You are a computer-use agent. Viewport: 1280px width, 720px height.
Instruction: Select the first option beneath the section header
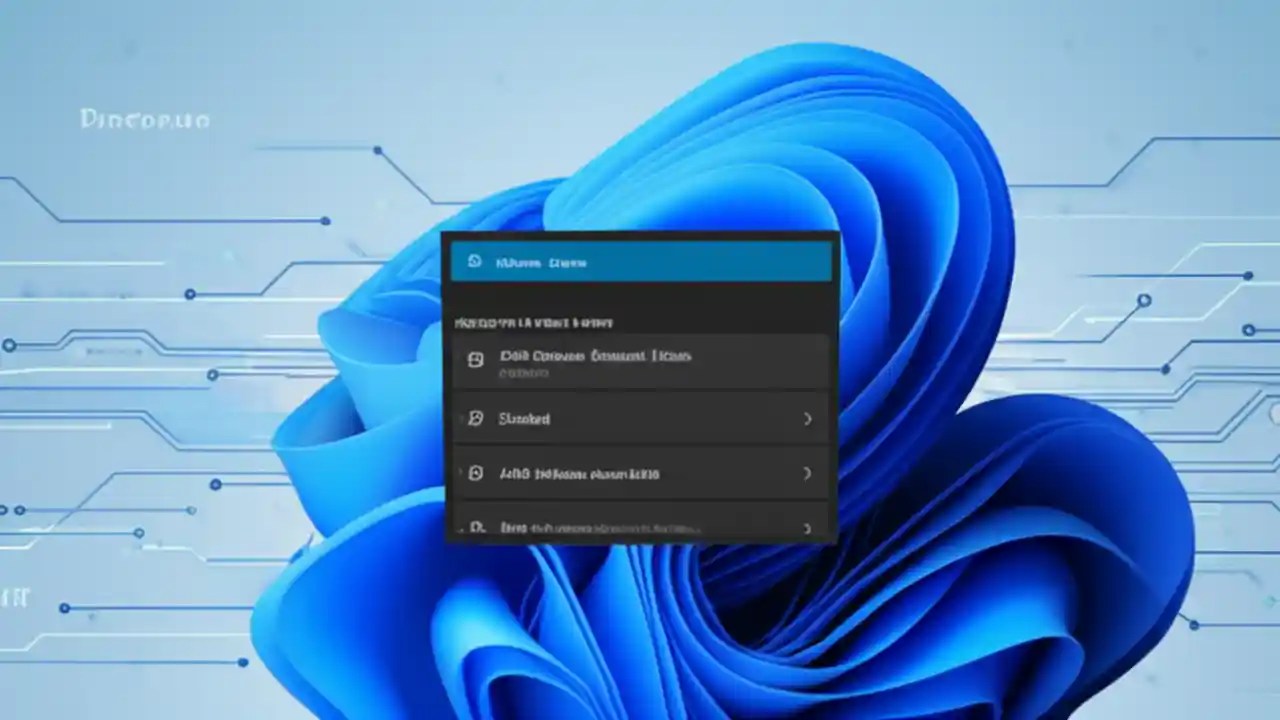tap(640, 362)
